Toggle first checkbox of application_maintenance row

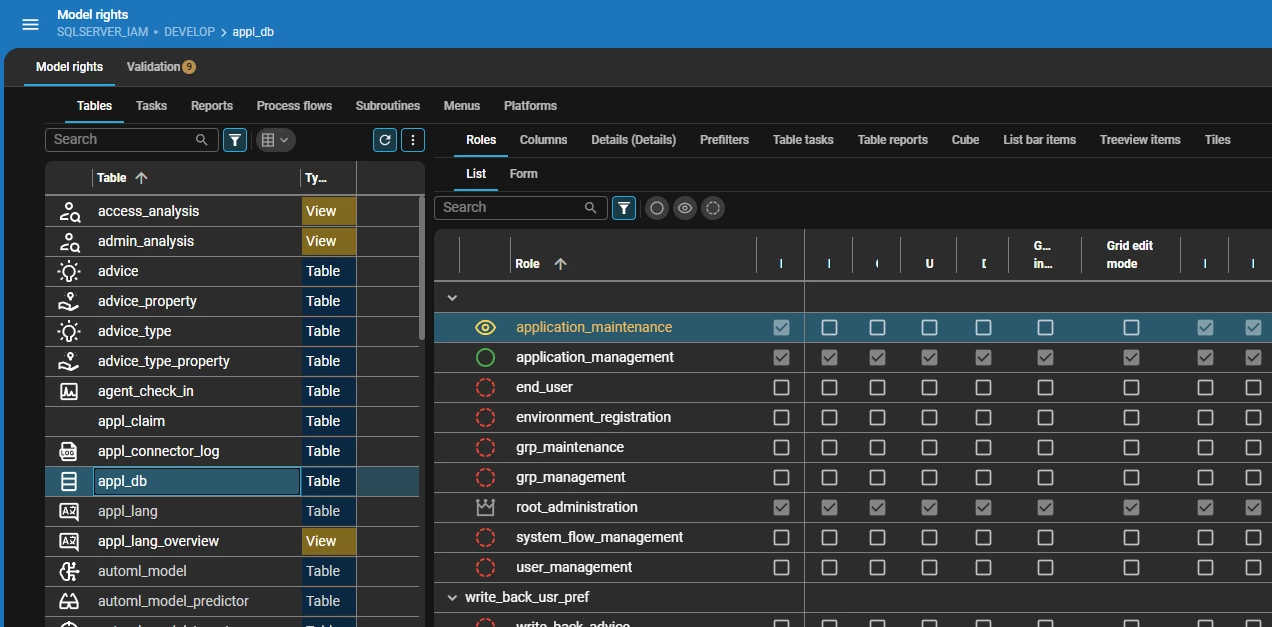tap(781, 327)
